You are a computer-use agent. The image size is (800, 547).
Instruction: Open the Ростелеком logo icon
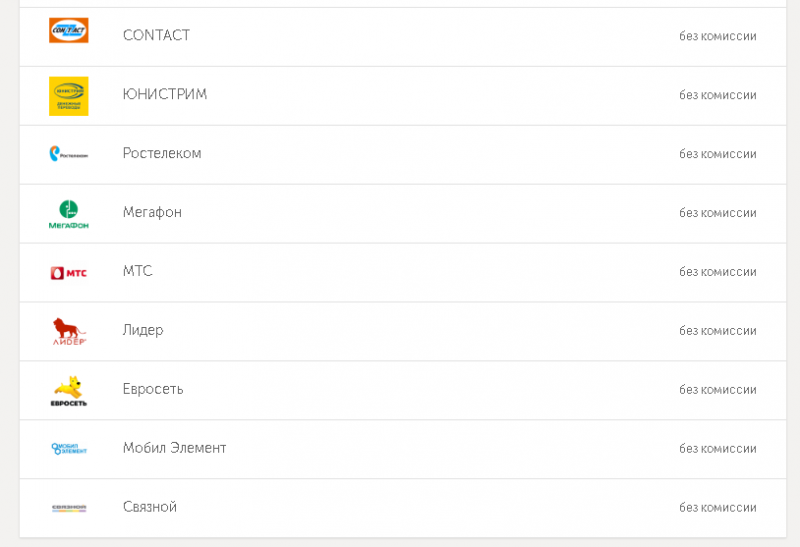tap(68, 154)
